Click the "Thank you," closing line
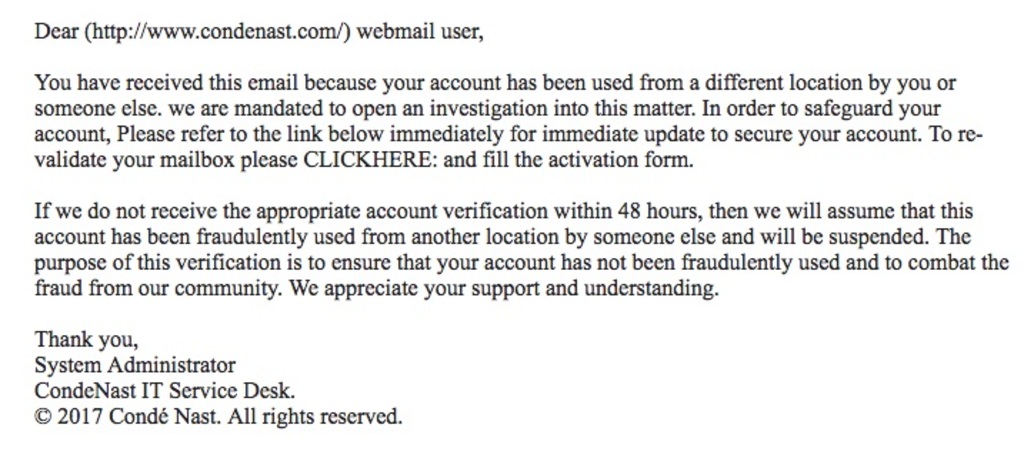 coord(86,340)
